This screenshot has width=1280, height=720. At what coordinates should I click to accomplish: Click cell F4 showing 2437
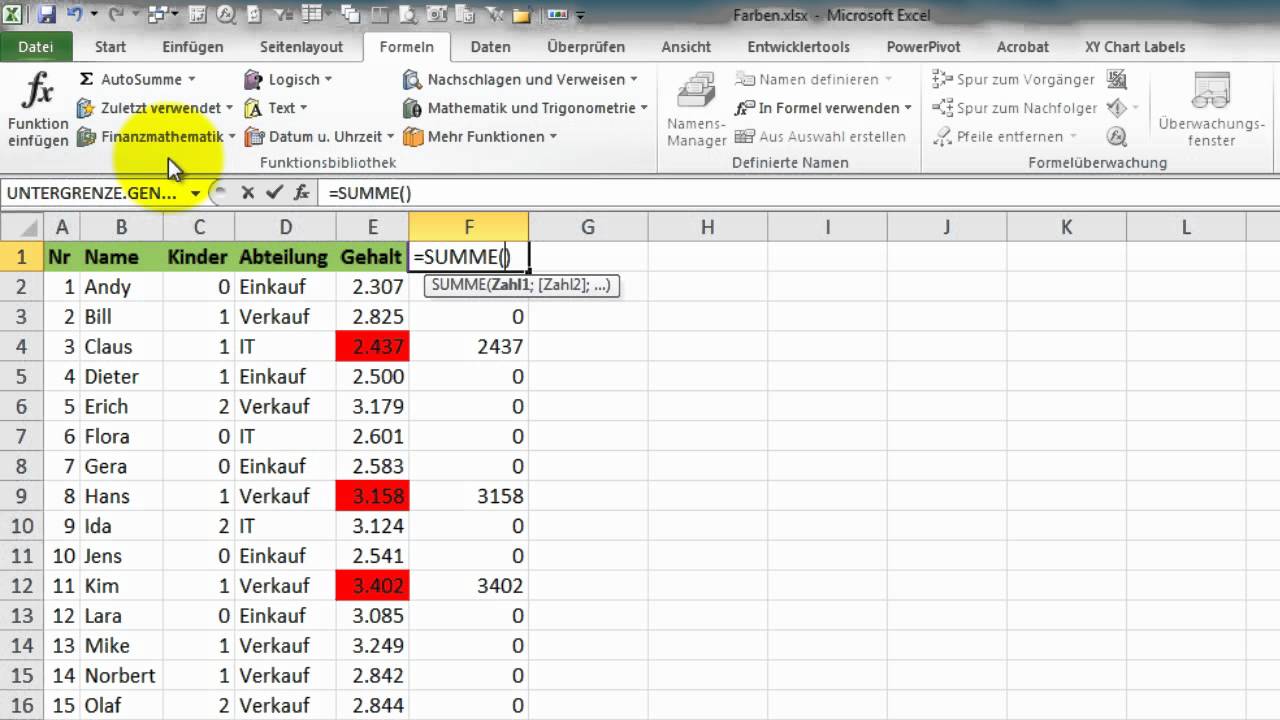point(468,347)
